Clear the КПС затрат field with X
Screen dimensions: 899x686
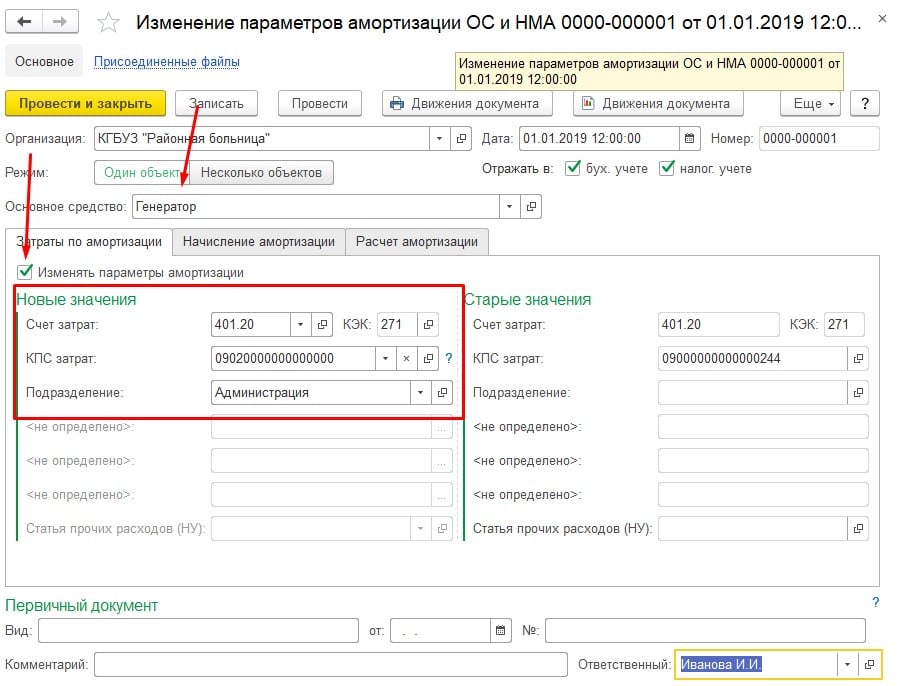406,358
